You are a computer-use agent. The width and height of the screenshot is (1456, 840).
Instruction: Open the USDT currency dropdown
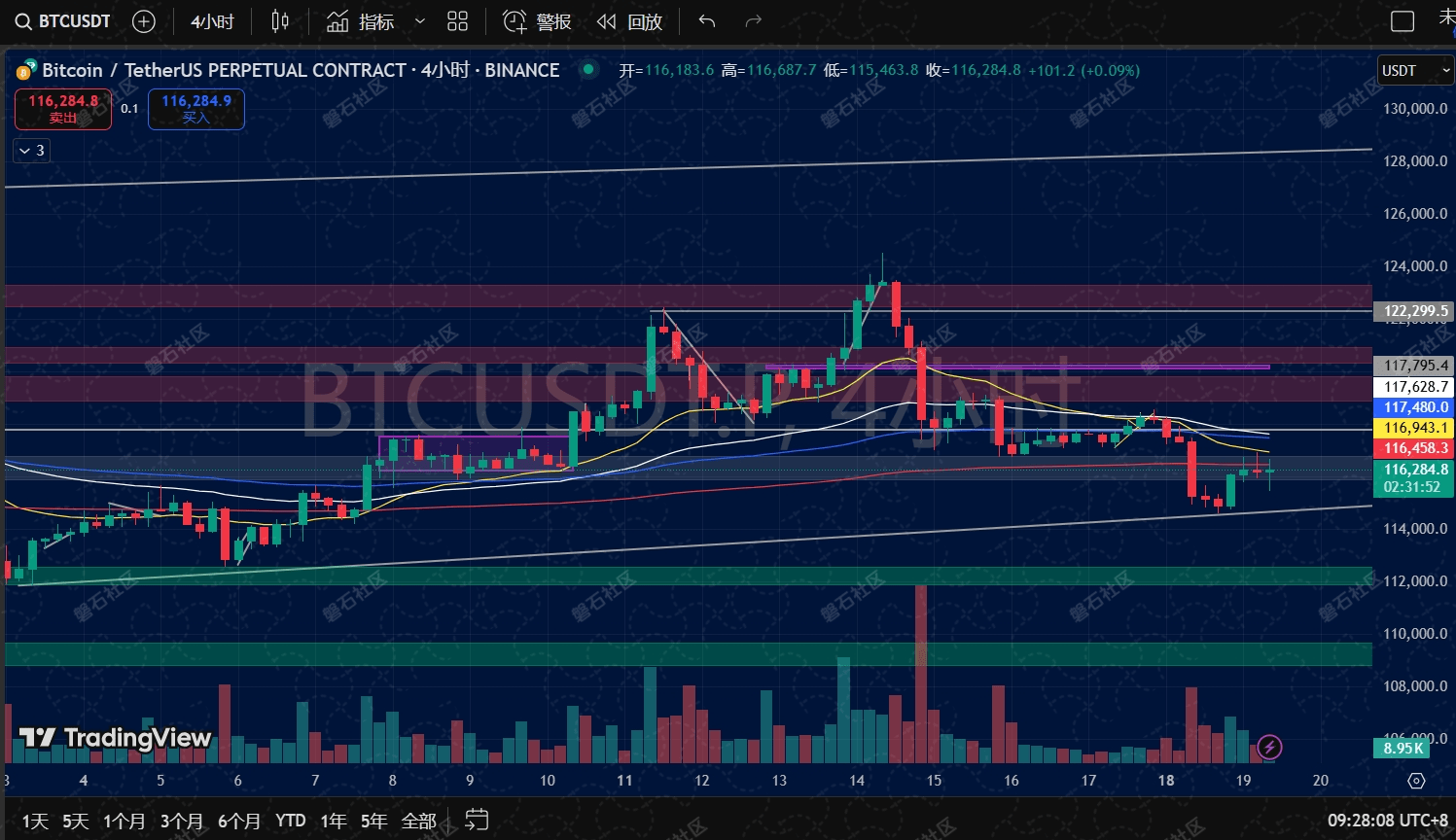click(x=1415, y=70)
